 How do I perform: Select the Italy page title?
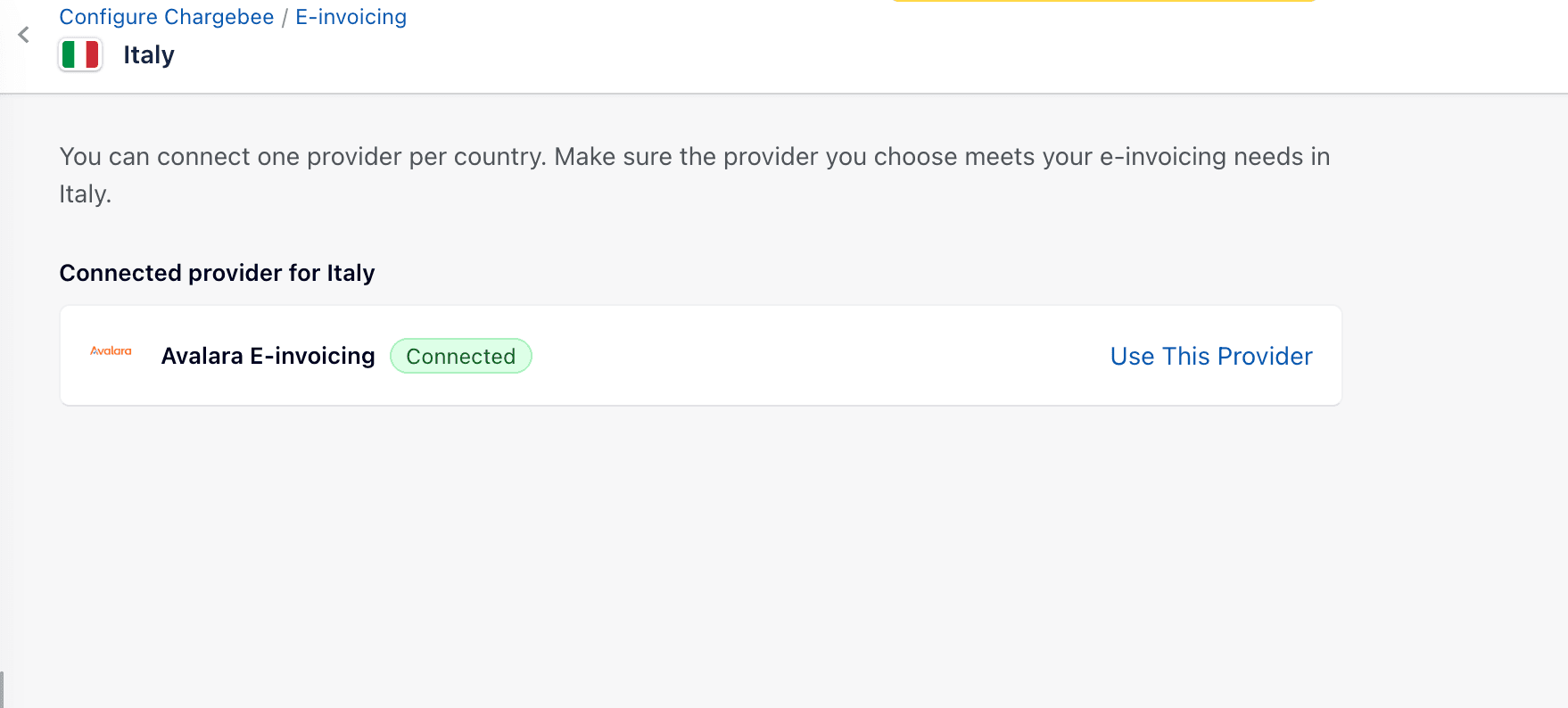[148, 55]
